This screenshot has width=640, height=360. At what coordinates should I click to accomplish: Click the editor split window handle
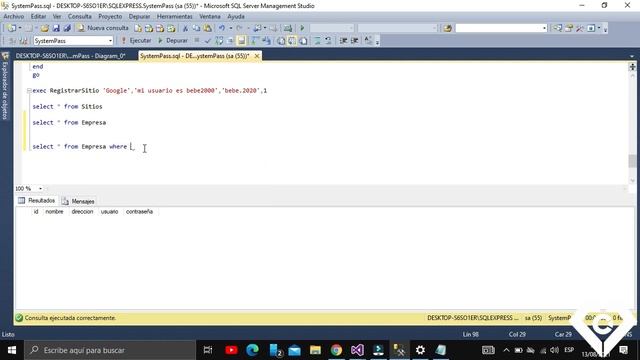tap(632, 67)
